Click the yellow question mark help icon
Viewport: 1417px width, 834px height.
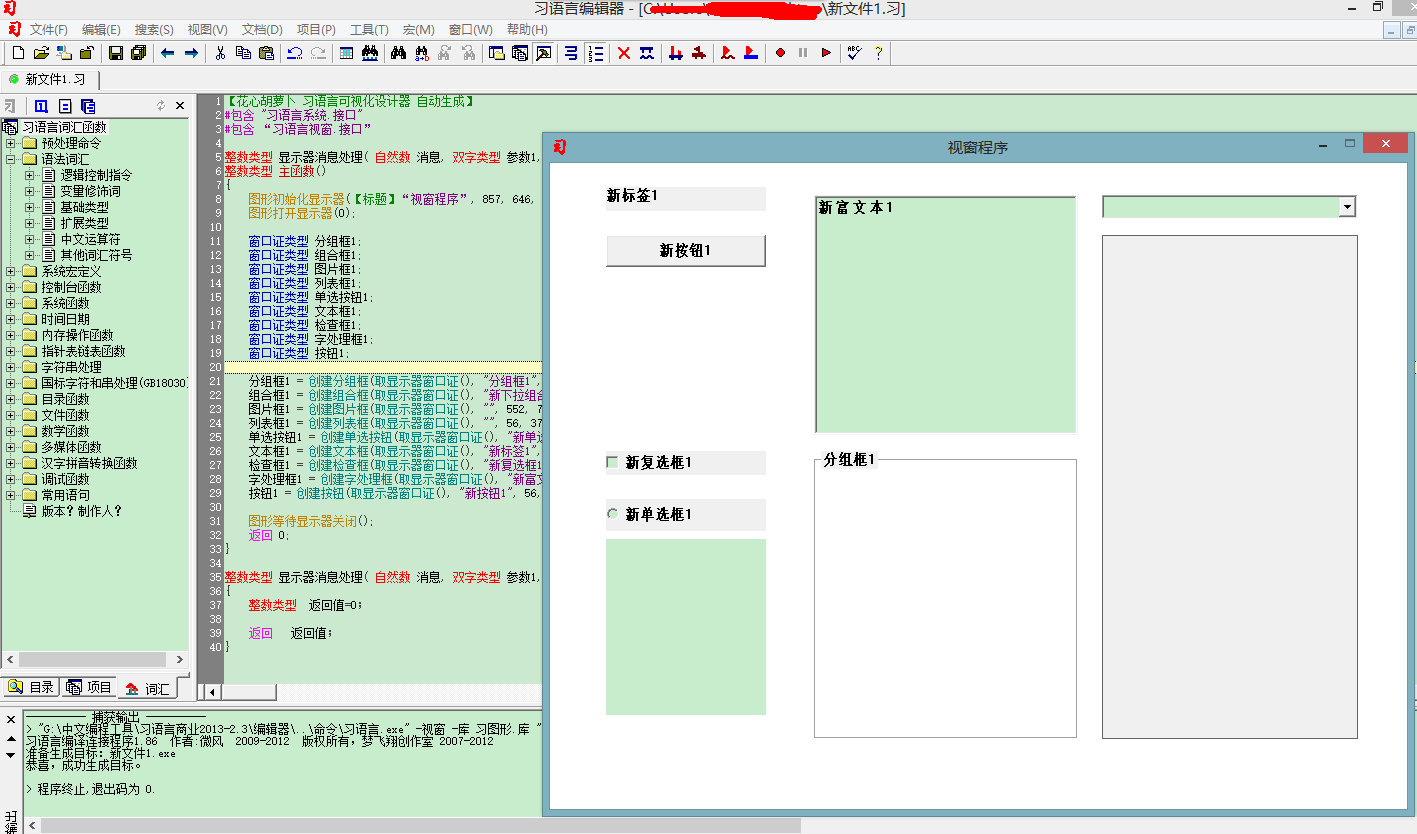coord(878,53)
